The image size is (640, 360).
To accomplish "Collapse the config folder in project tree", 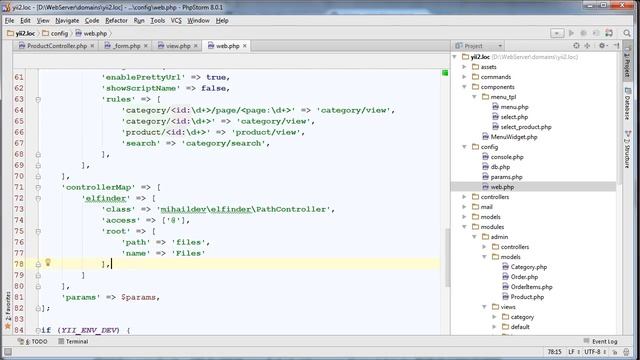I will pyautogui.click(x=464, y=147).
